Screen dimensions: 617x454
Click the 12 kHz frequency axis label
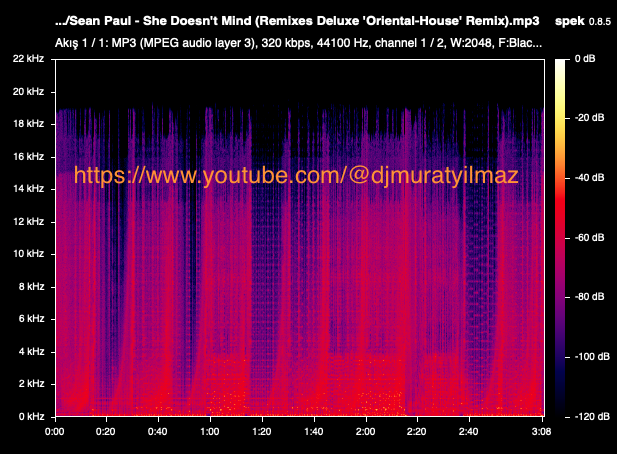(x=28, y=222)
